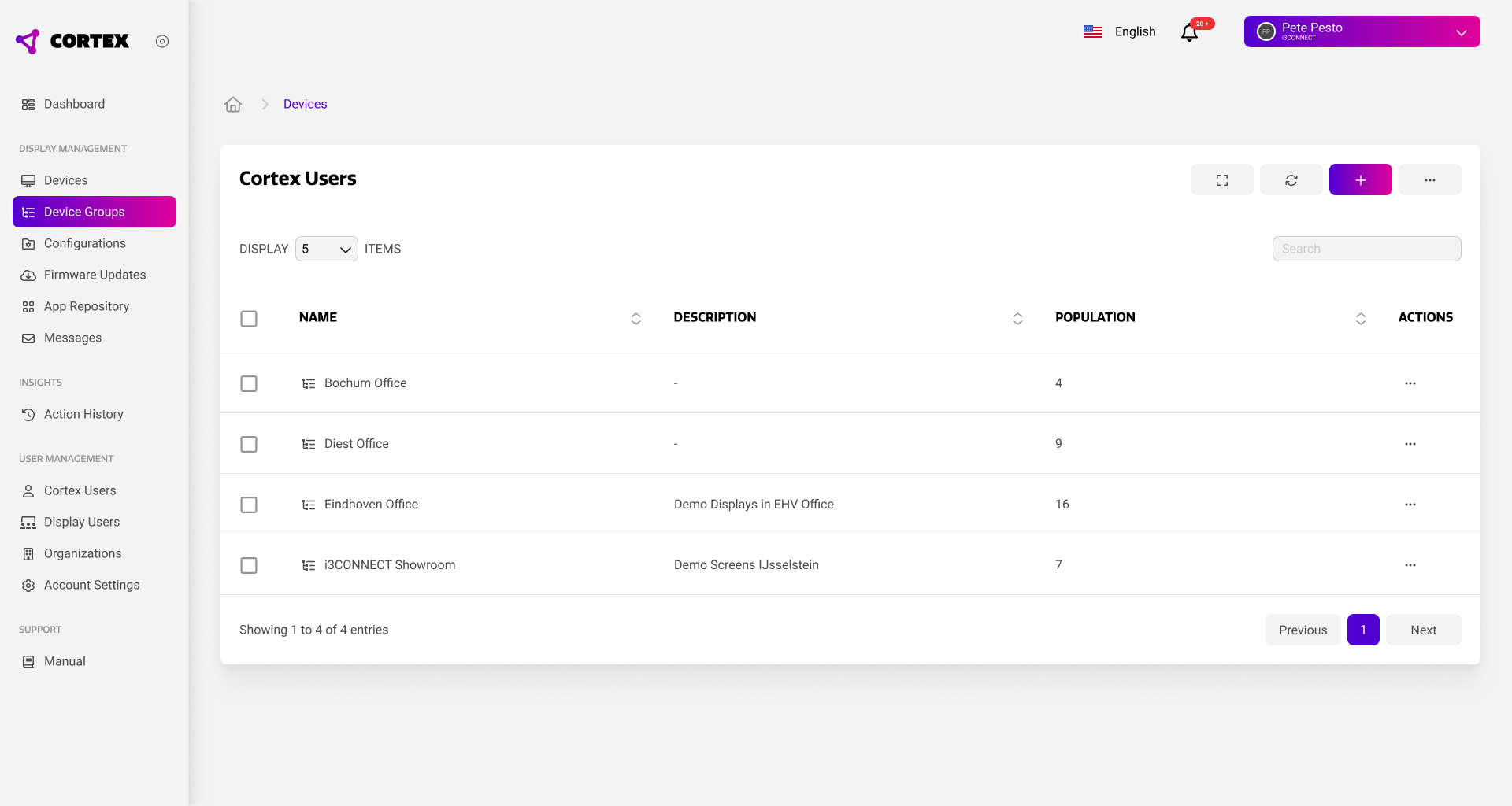Open the English language selector
Image resolution: width=1512 pixels, height=806 pixels.
pyautogui.click(x=1119, y=32)
